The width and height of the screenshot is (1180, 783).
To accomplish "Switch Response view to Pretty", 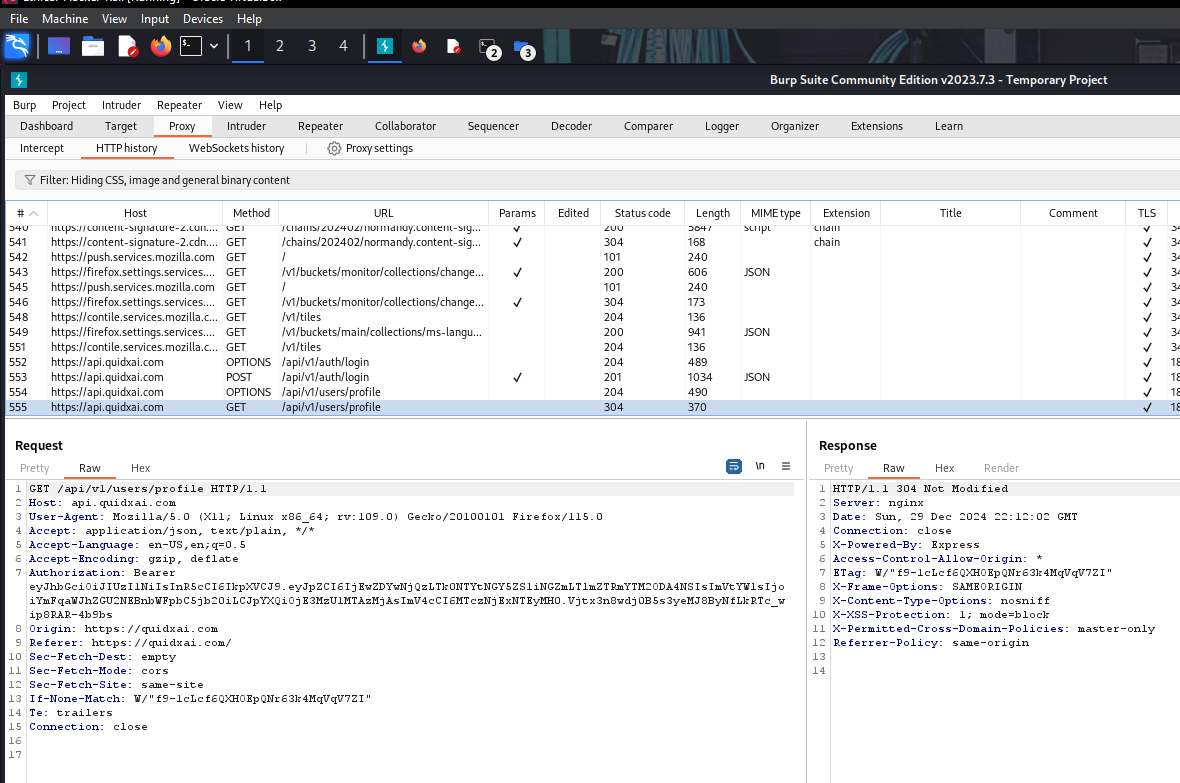I will [x=838, y=468].
